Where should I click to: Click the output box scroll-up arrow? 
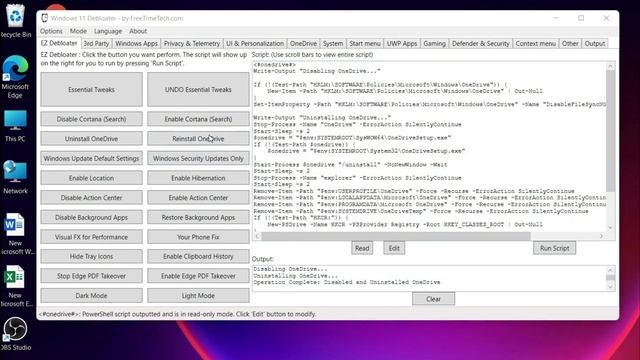(610, 270)
